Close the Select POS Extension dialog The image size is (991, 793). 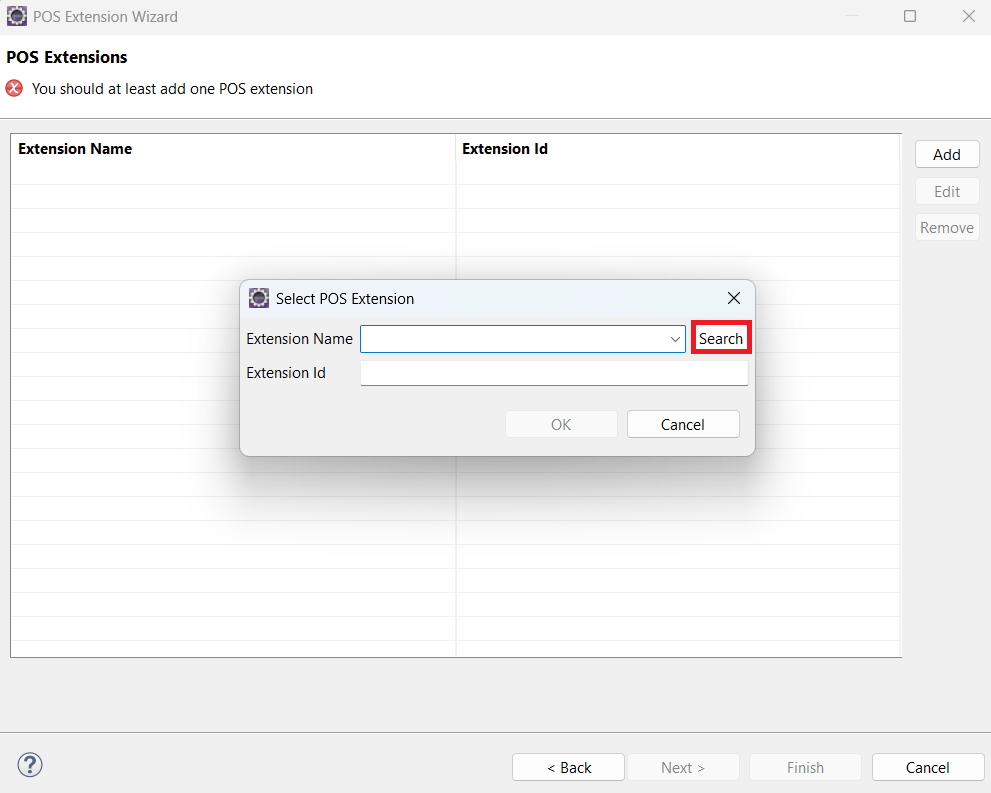click(734, 298)
